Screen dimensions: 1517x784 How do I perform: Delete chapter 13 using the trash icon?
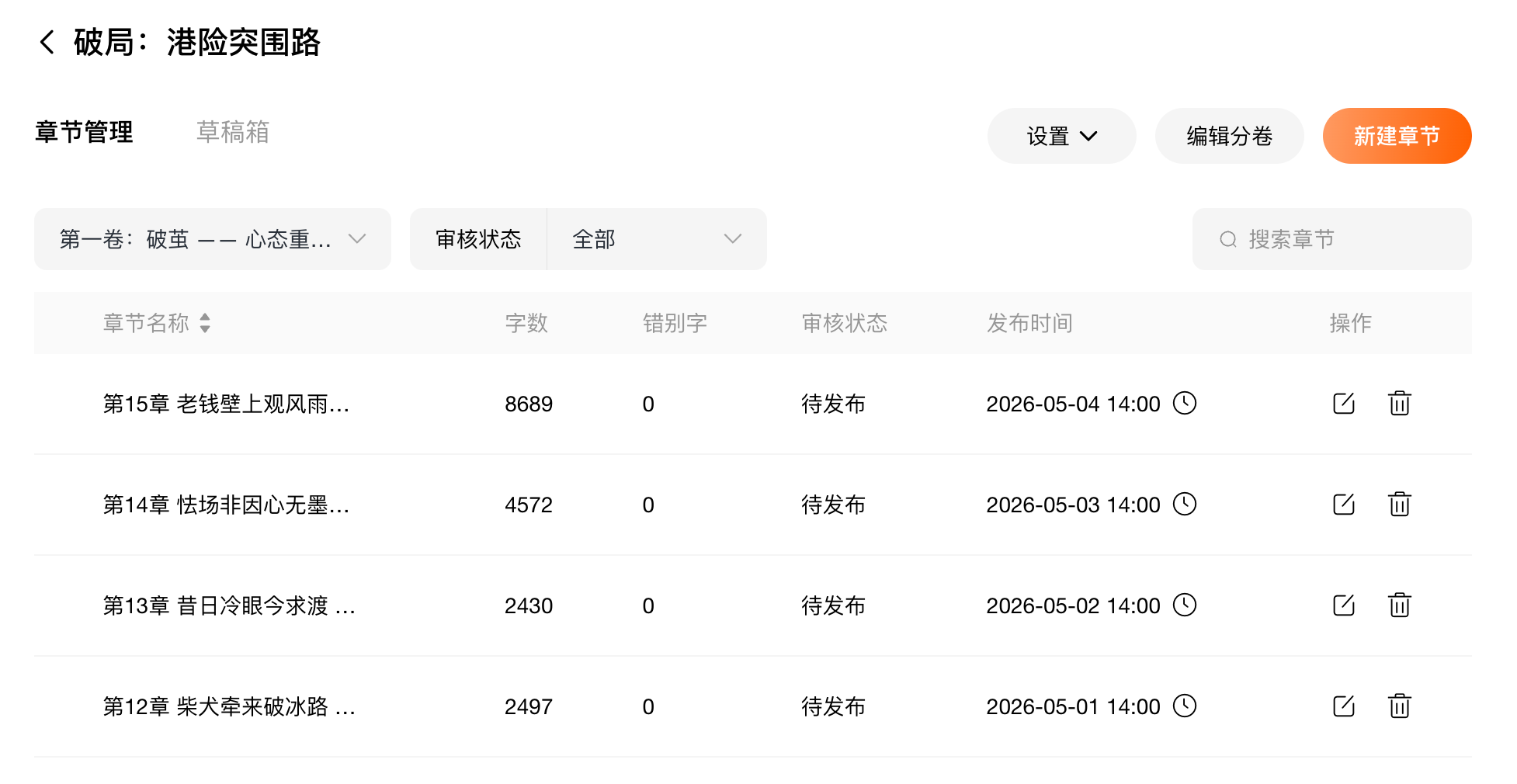click(x=1399, y=605)
